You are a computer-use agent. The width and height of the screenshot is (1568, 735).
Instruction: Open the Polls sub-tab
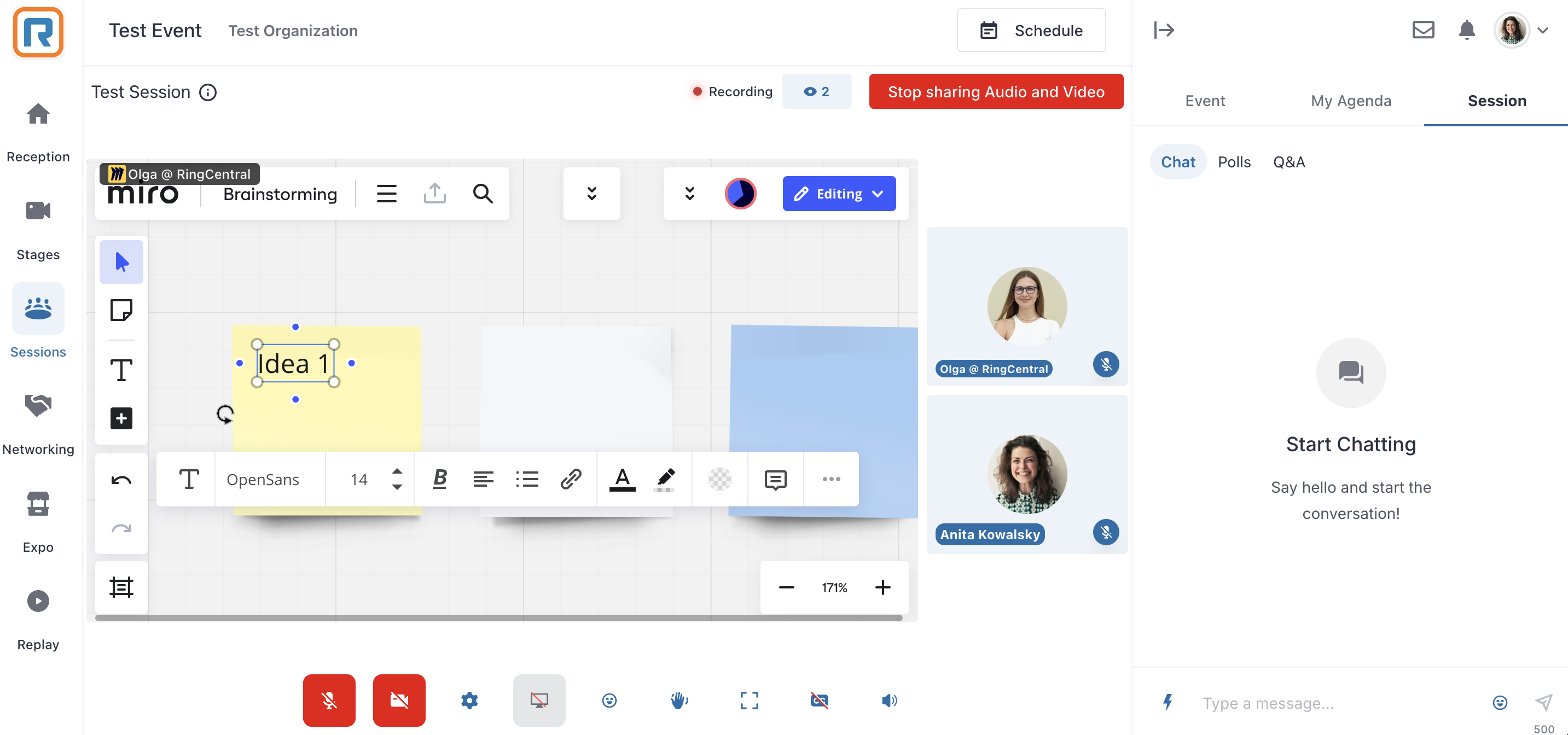pyautogui.click(x=1234, y=162)
